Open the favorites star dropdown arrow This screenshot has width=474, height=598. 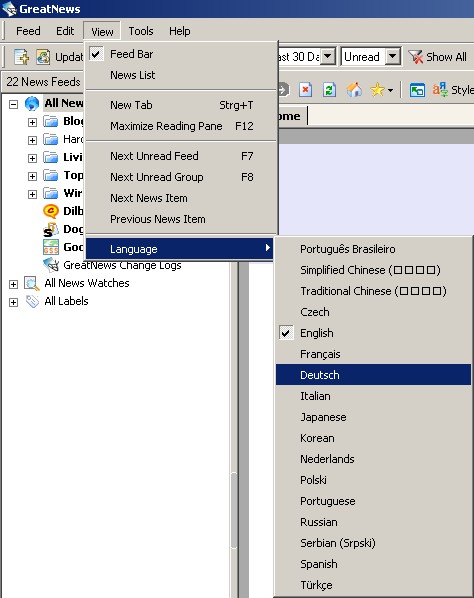pyautogui.click(x=390, y=91)
